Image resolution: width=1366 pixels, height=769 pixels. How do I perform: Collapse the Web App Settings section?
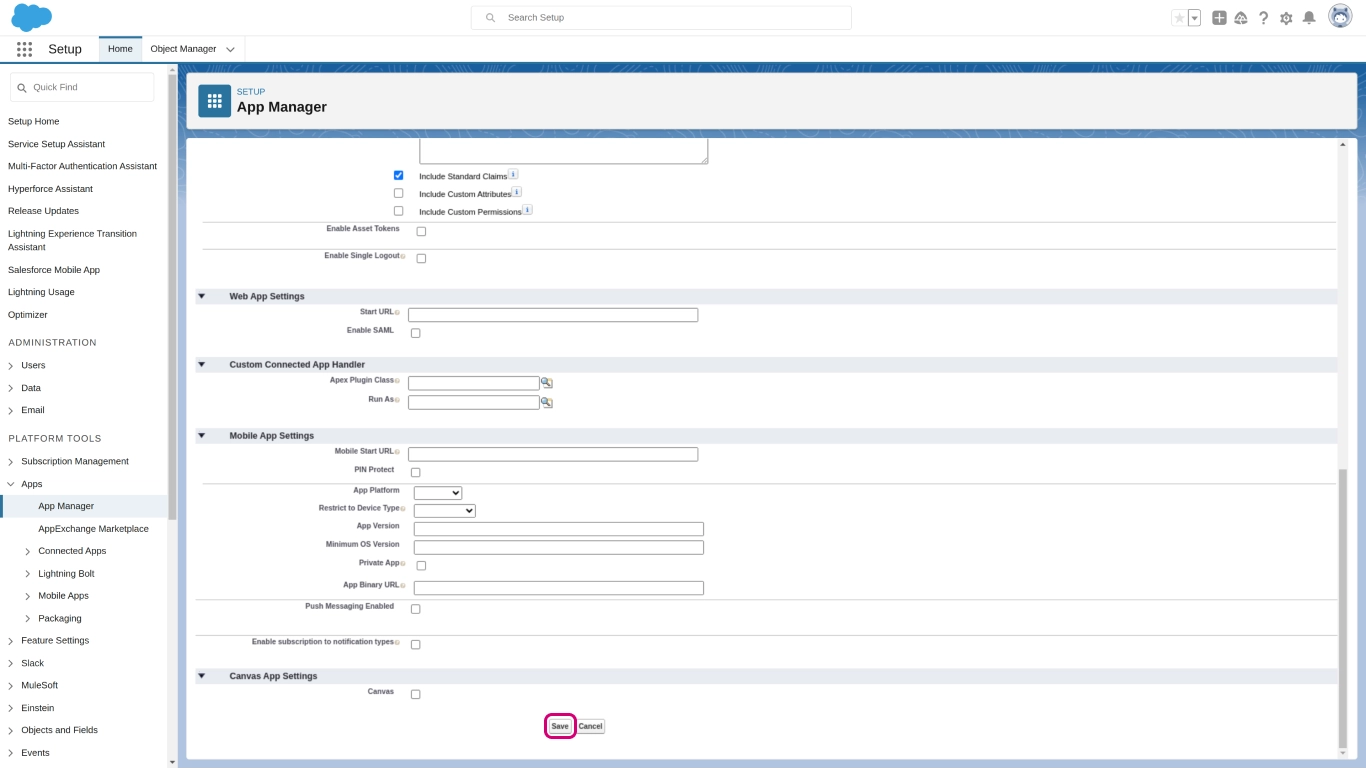click(x=201, y=296)
